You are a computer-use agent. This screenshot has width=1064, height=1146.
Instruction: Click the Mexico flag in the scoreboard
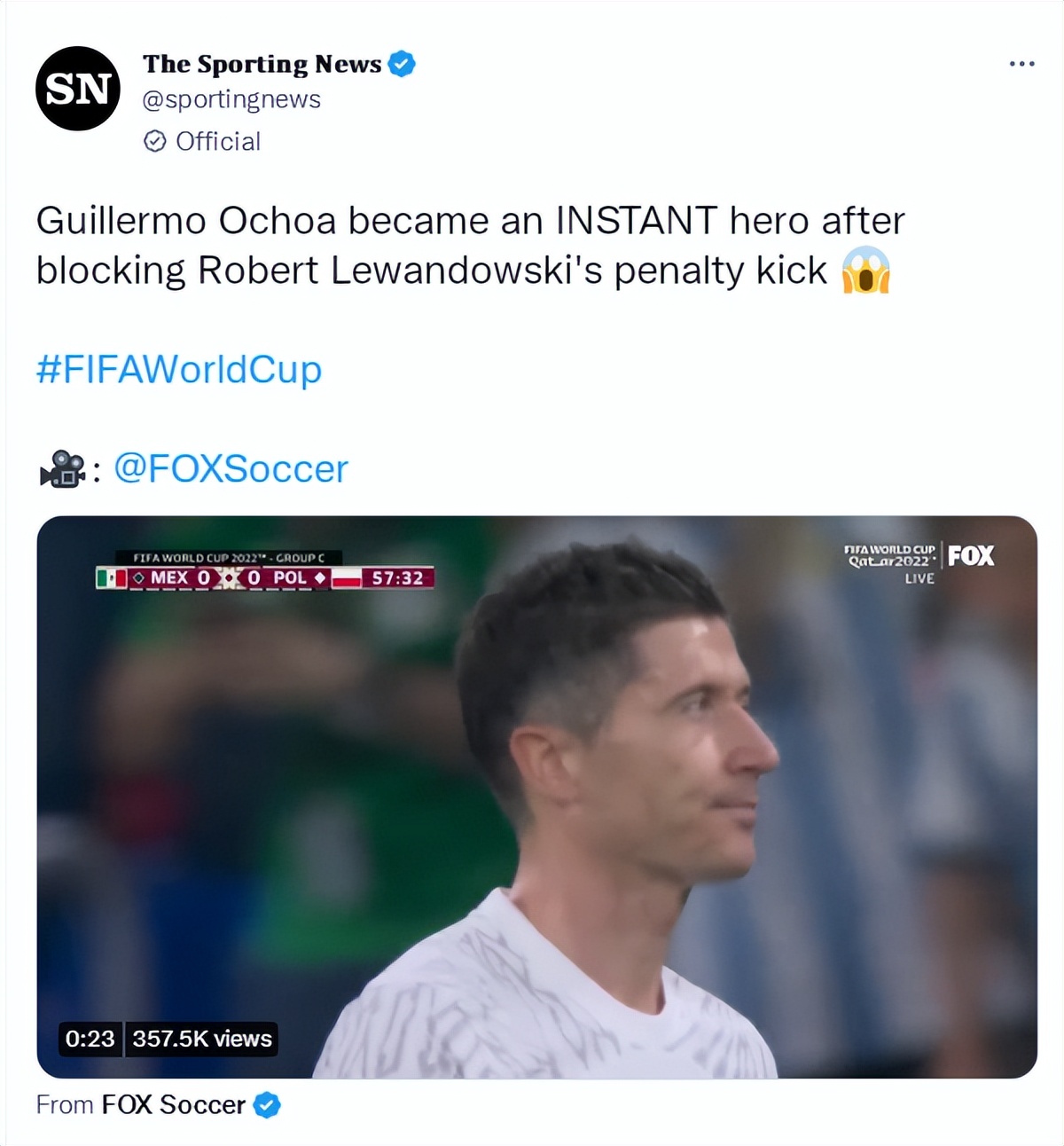(x=111, y=578)
